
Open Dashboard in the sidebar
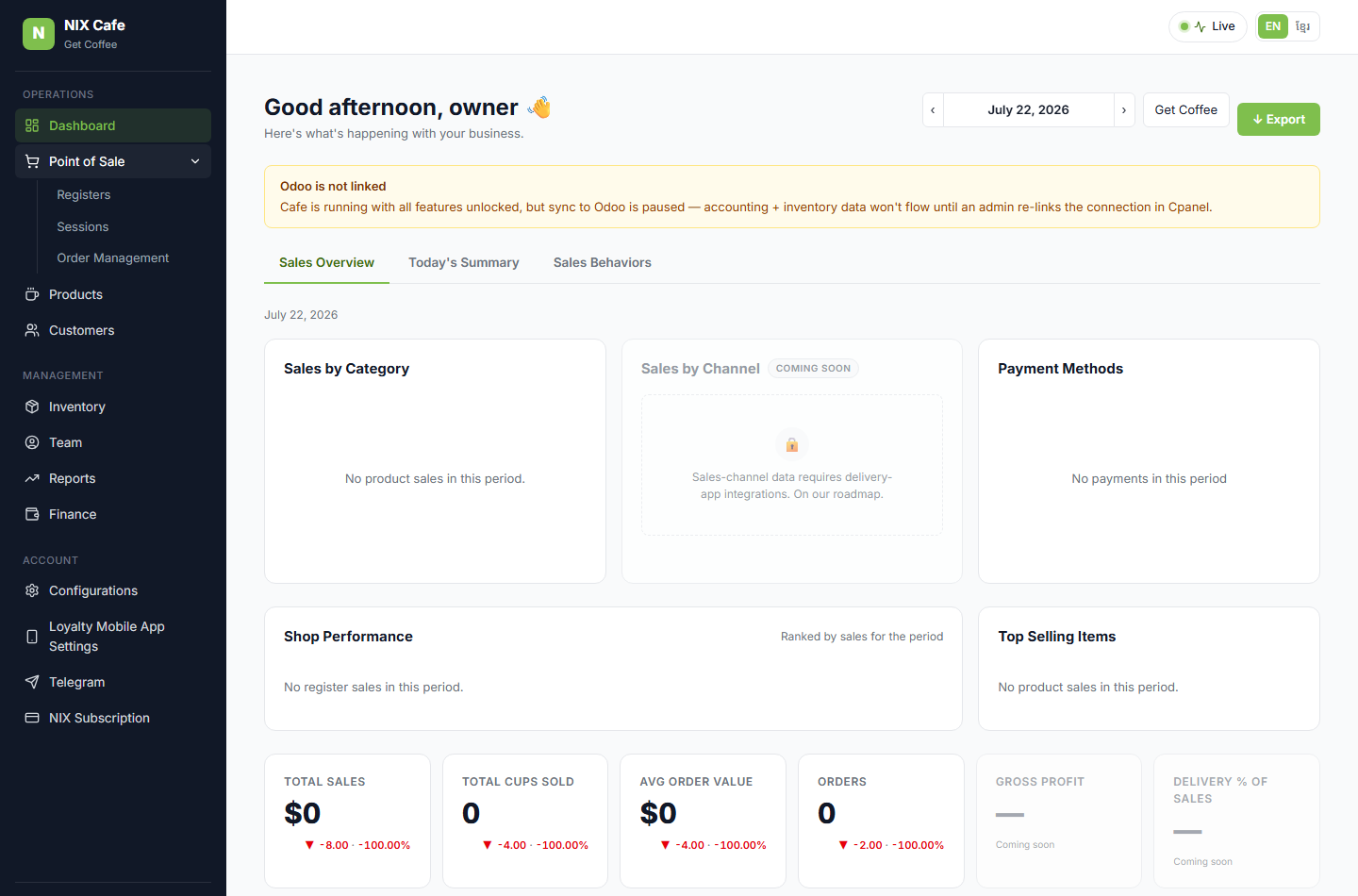(113, 125)
